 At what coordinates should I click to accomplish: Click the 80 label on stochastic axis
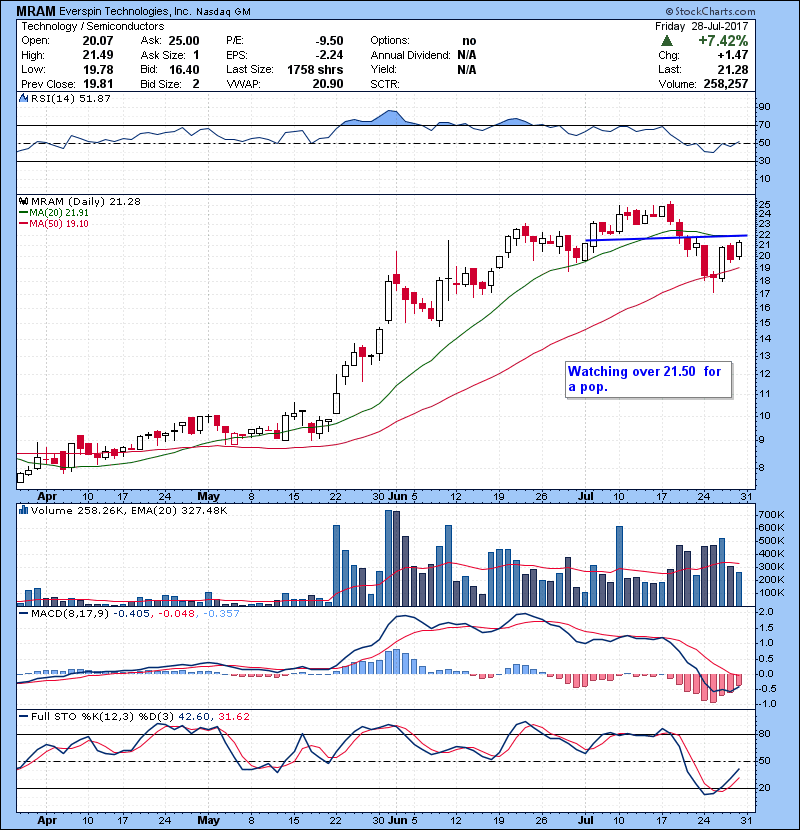(765, 734)
